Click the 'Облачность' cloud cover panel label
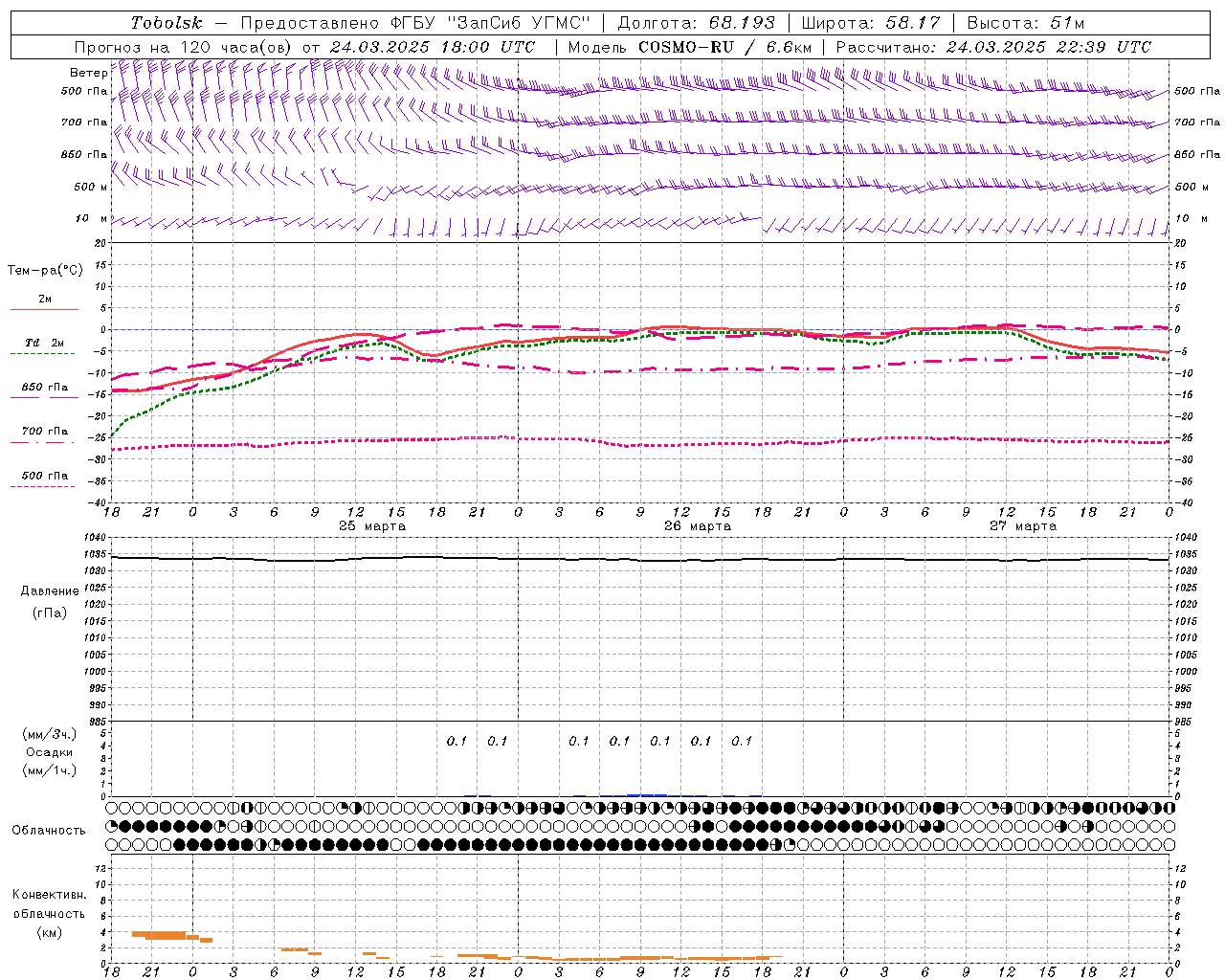 coord(49,831)
